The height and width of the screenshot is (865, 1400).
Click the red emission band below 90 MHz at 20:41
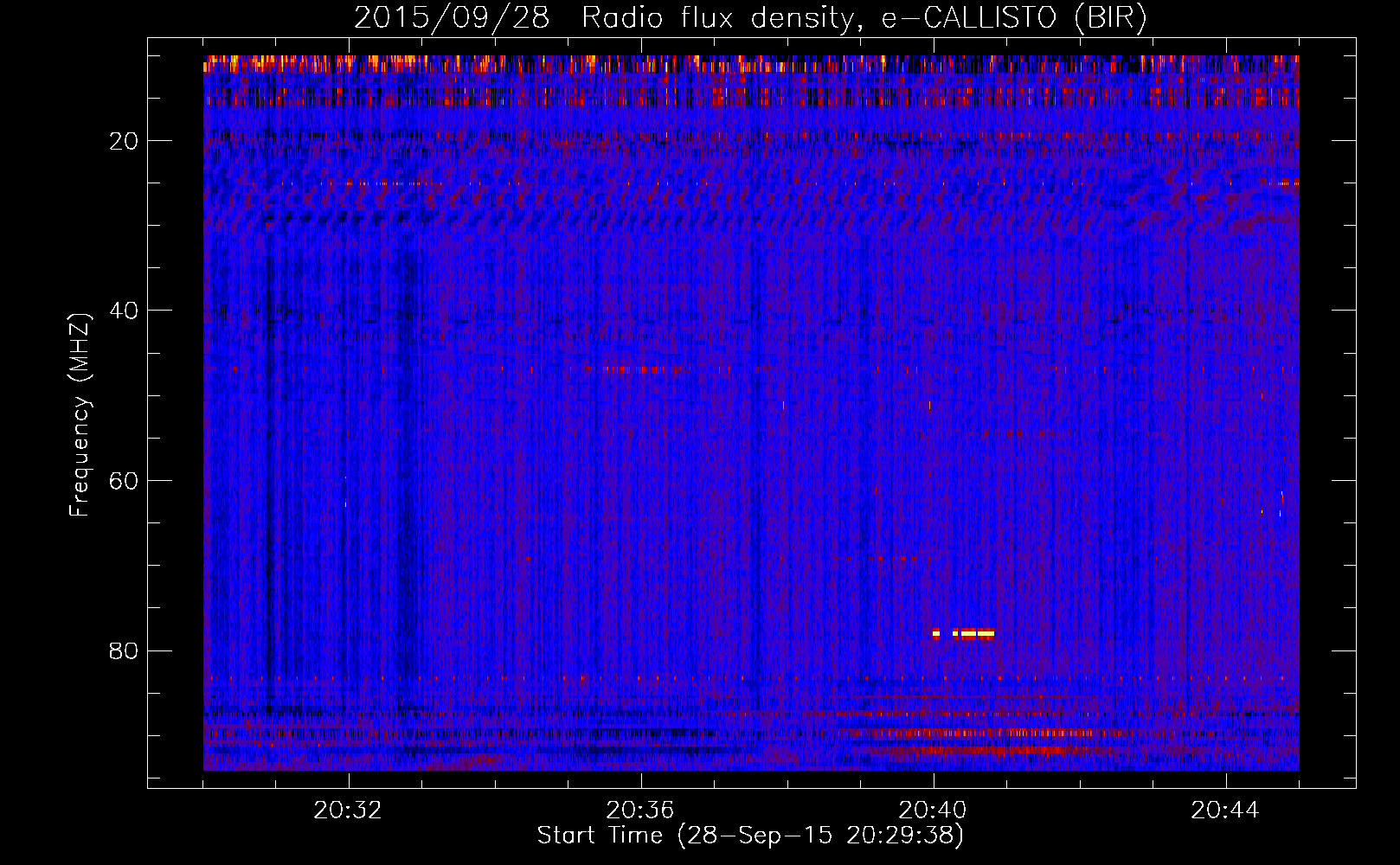coord(995,750)
